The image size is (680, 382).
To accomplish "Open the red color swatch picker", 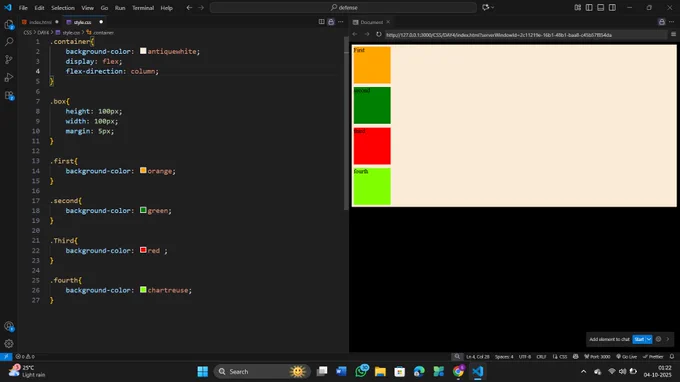I will [143, 250].
